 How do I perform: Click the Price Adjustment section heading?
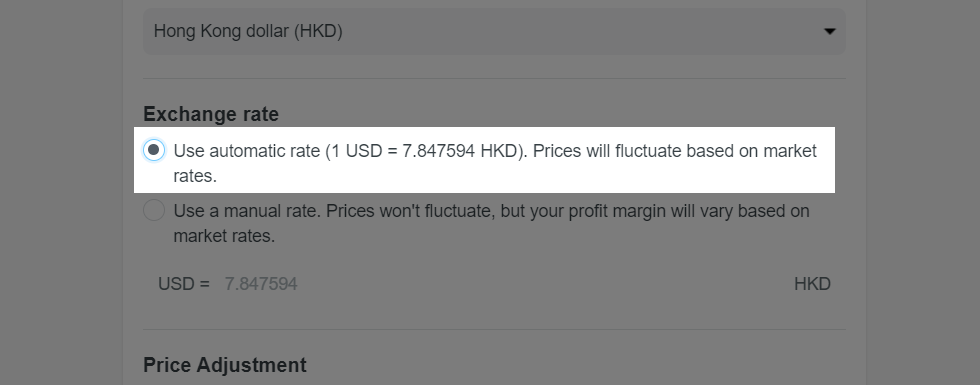[x=224, y=365]
